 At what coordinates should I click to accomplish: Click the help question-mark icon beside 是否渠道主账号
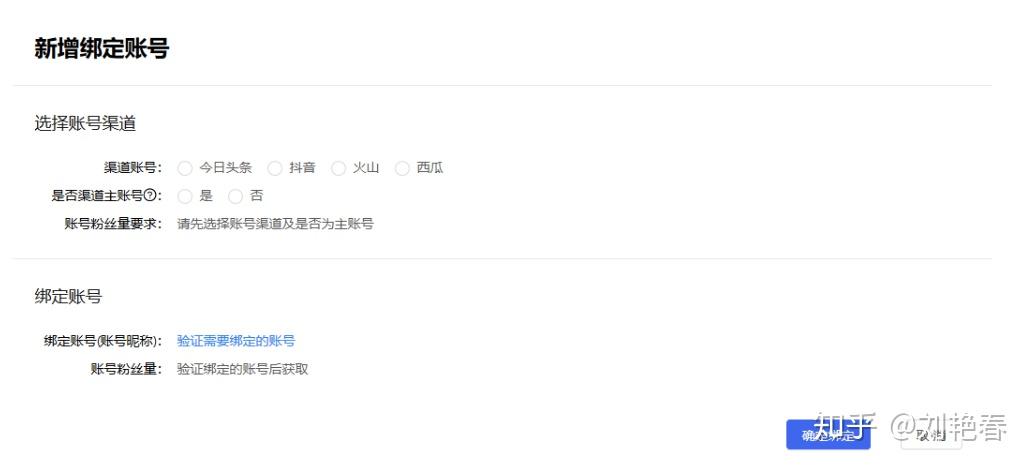150,196
